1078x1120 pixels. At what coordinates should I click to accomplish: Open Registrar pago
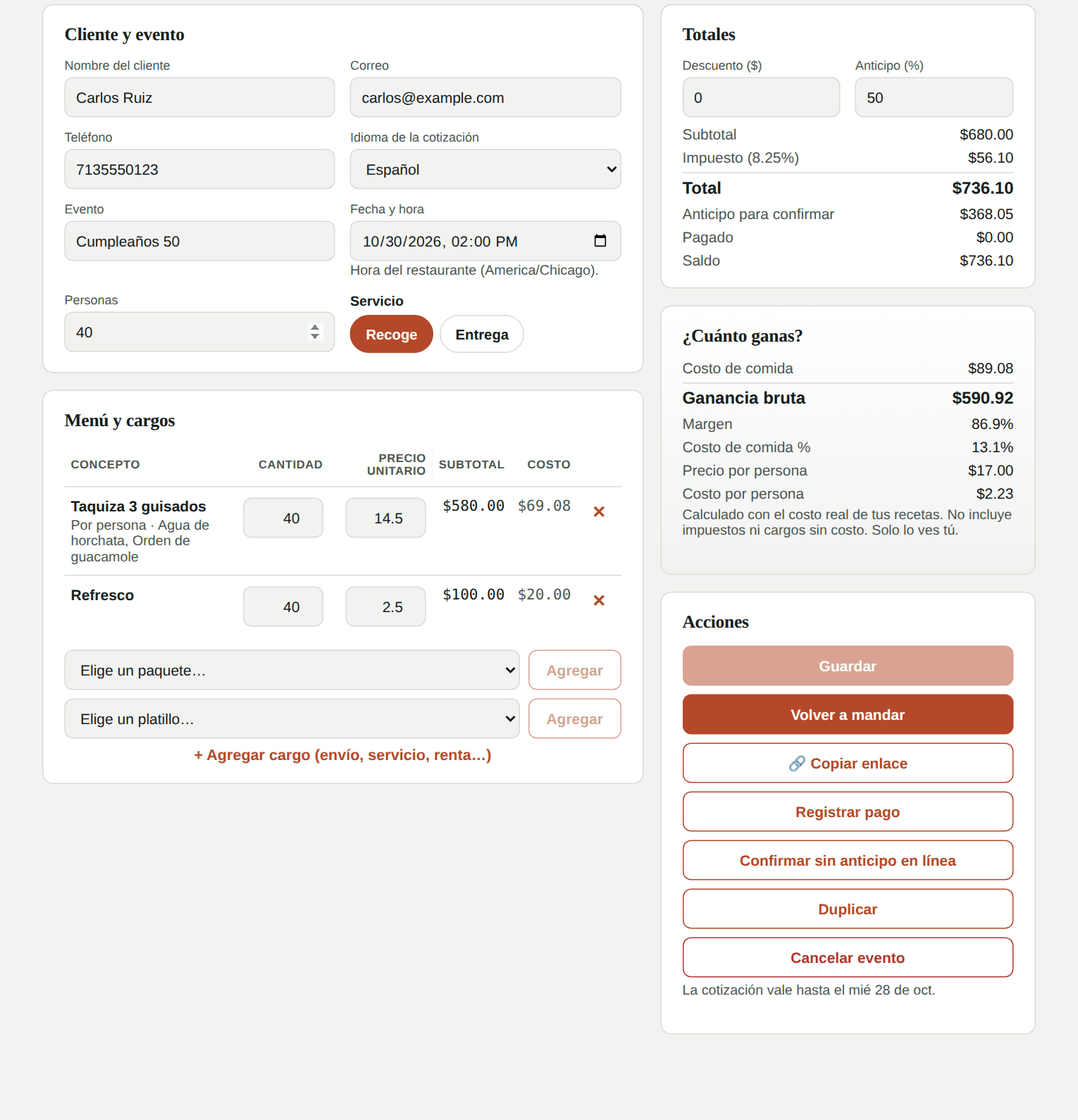pyautogui.click(x=848, y=811)
